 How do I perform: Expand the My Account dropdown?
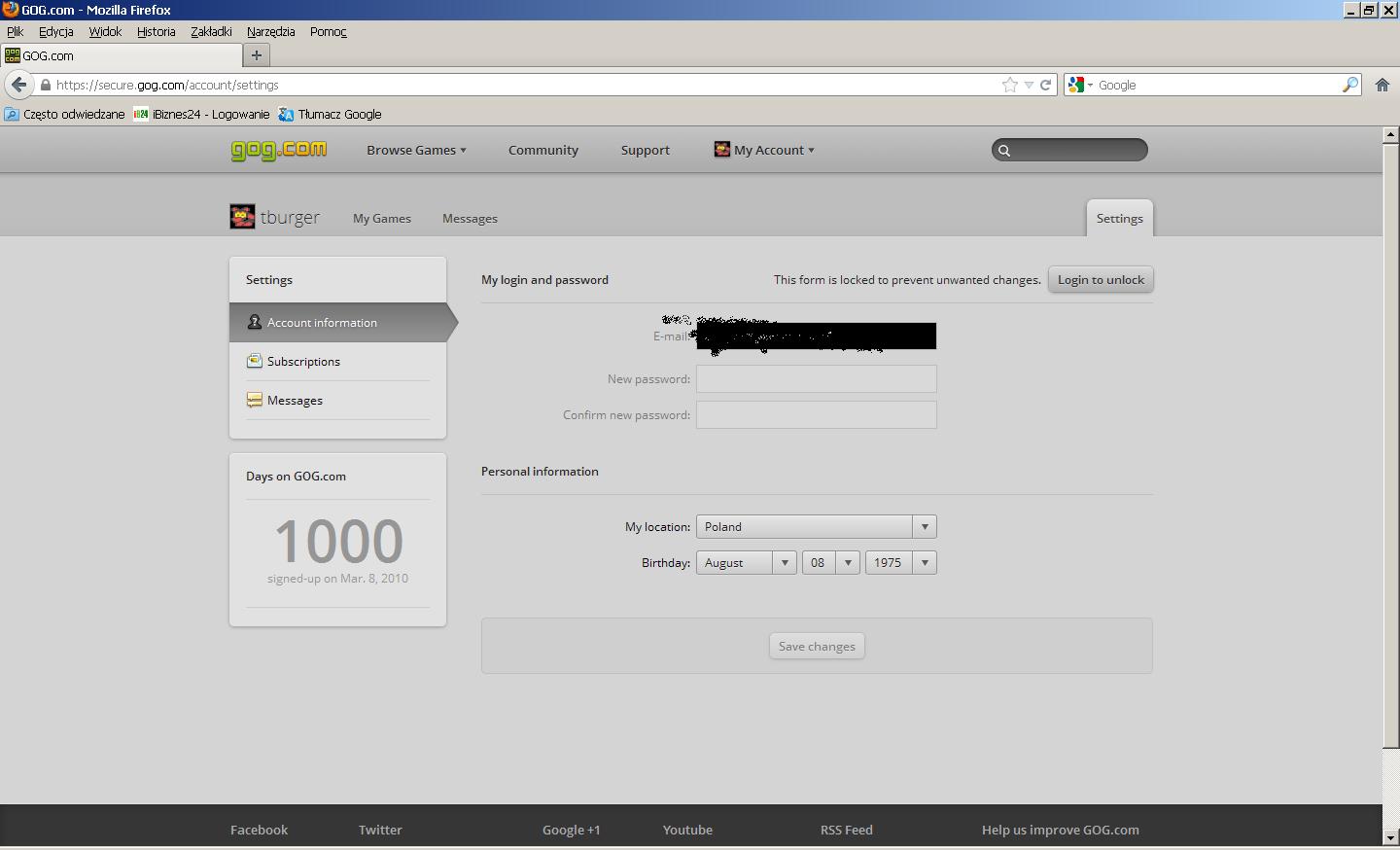(x=764, y=150)
